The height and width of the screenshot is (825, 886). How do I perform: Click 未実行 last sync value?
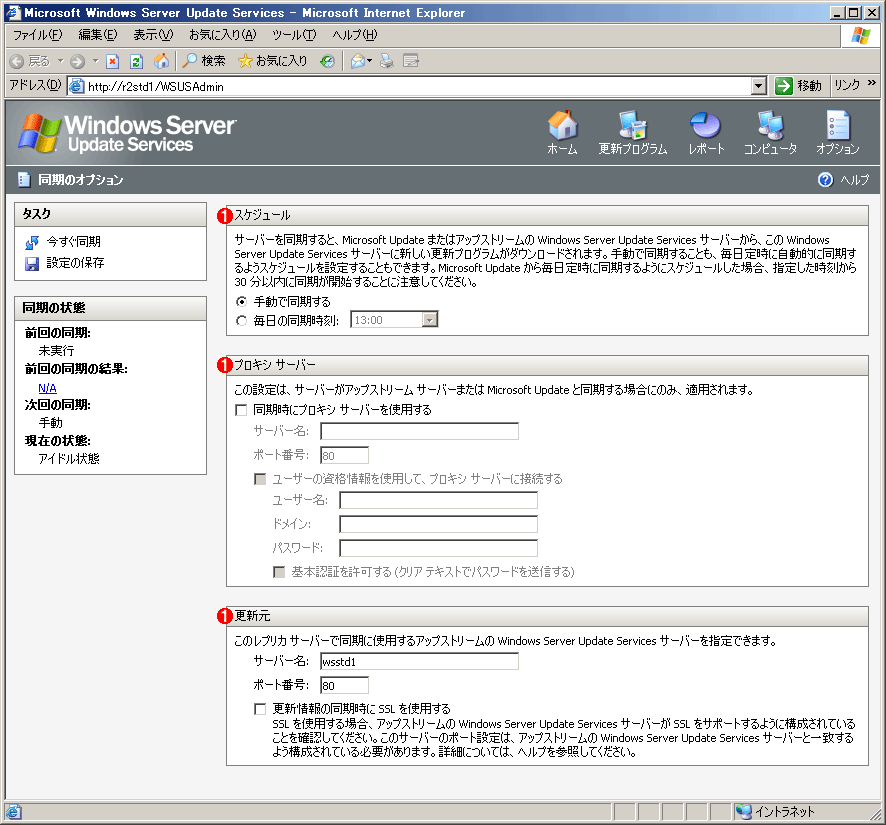pyautogui.click(x=57, y=351)
